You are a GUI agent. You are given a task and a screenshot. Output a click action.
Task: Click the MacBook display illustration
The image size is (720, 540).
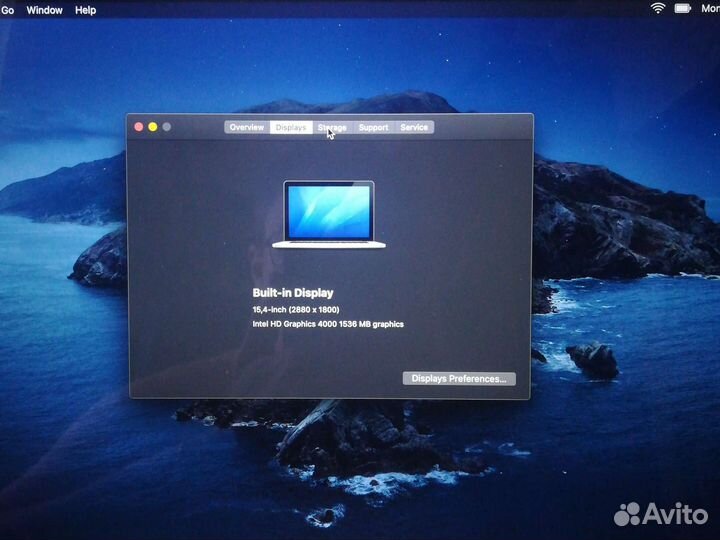tap(329, 214)
